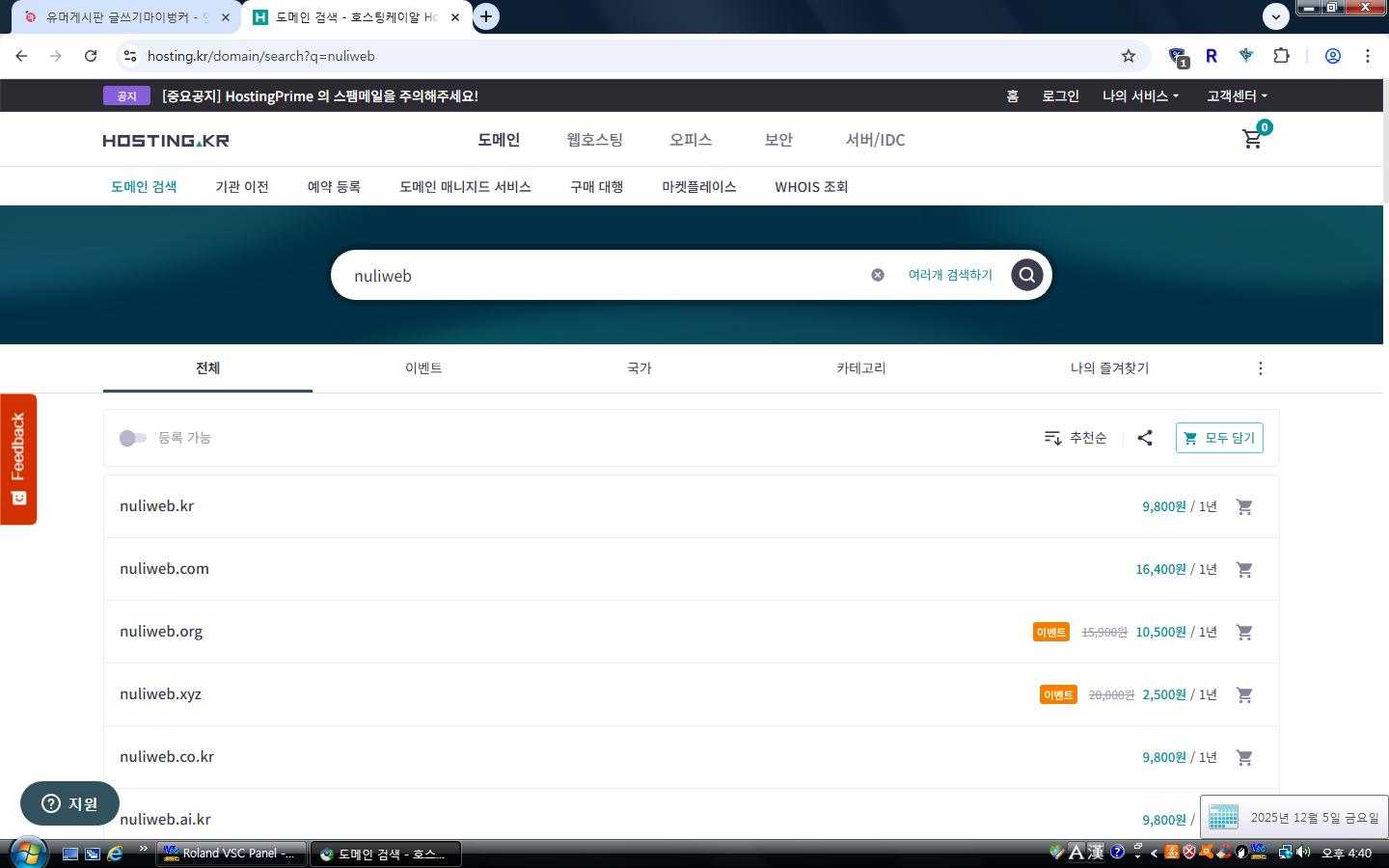Open the 추천순 sort order selector
Screen dimensions: 1389x868
tap(1076, 438)
